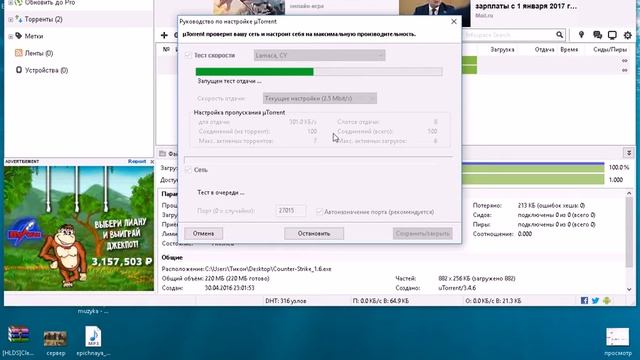Click the details pane scrollbar down arrow
The height and width of the screenshot is (360, 640).
point(629,289)
